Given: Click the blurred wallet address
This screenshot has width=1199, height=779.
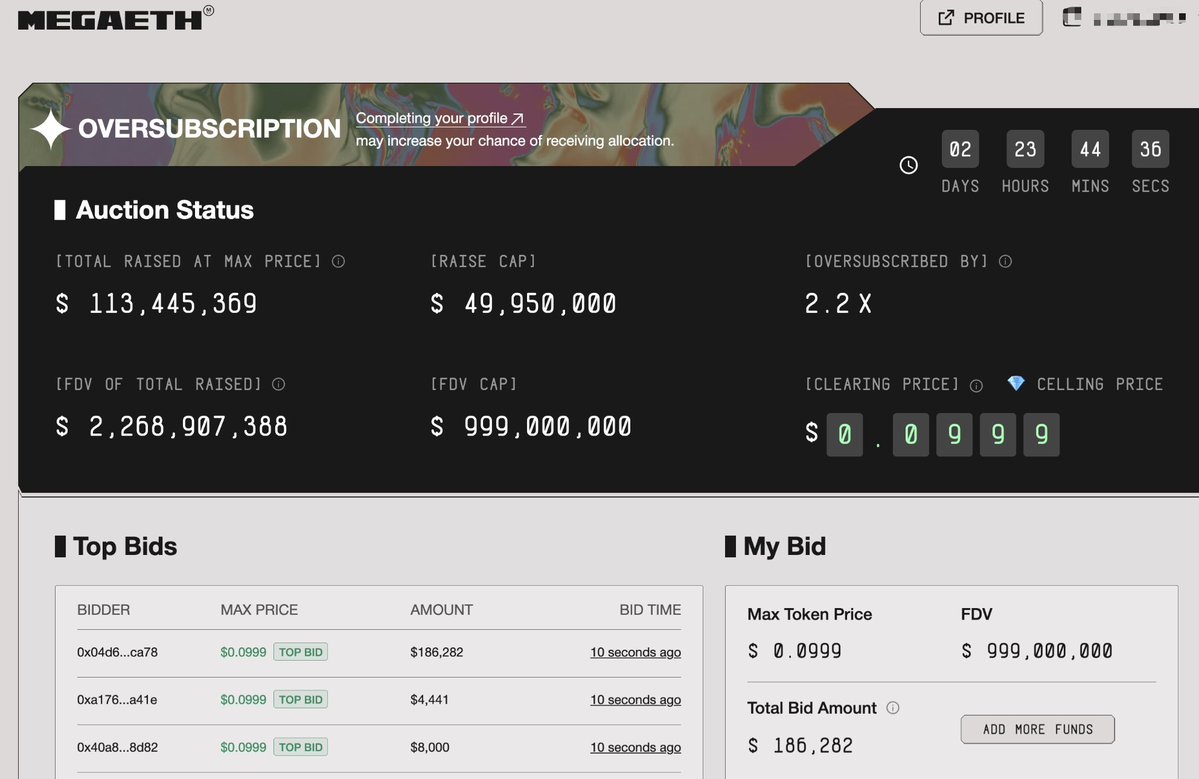Looking at the screenshot, I should (x=1139, y=18).
